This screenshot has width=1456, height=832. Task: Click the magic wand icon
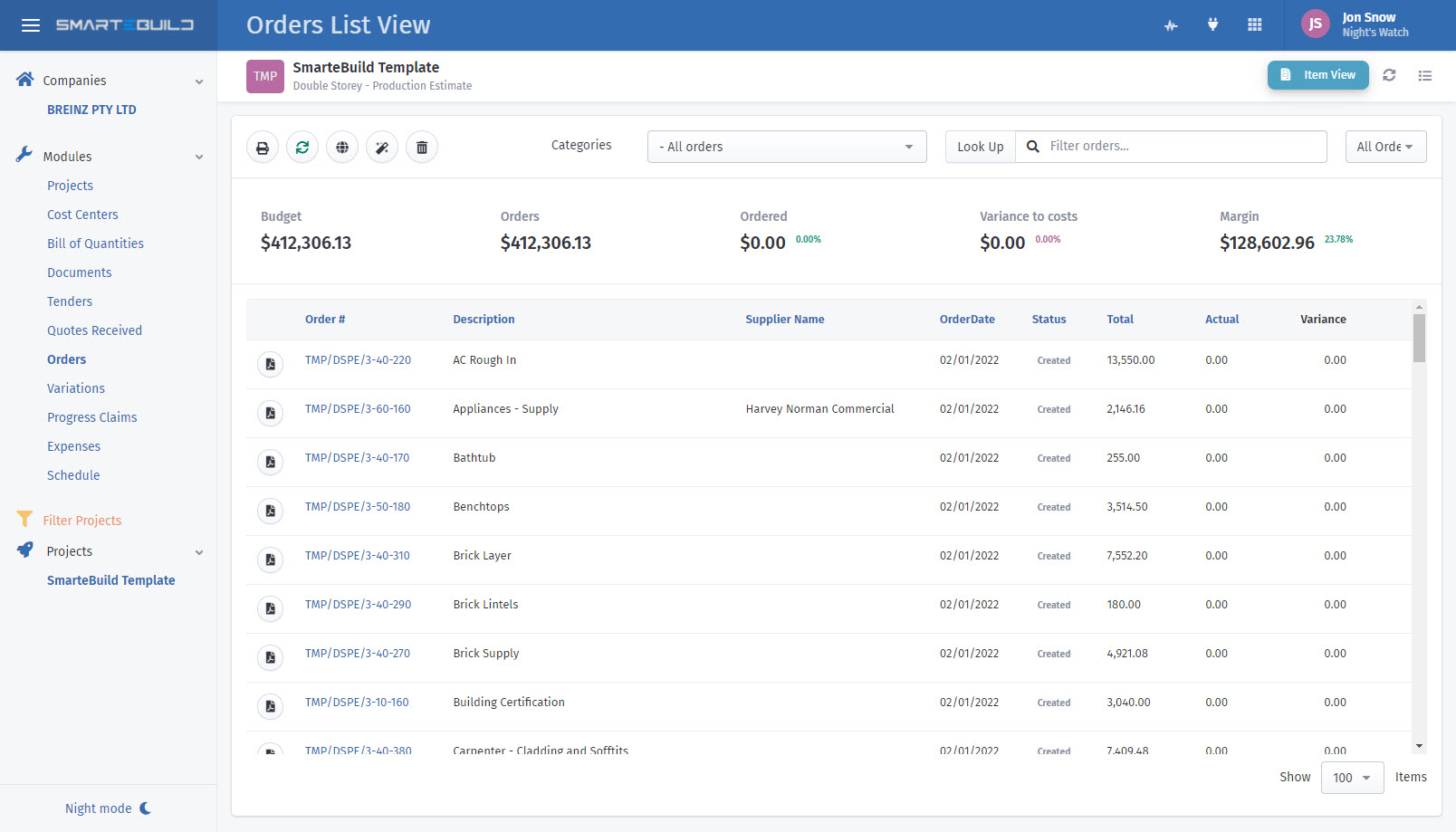[382, 148]
